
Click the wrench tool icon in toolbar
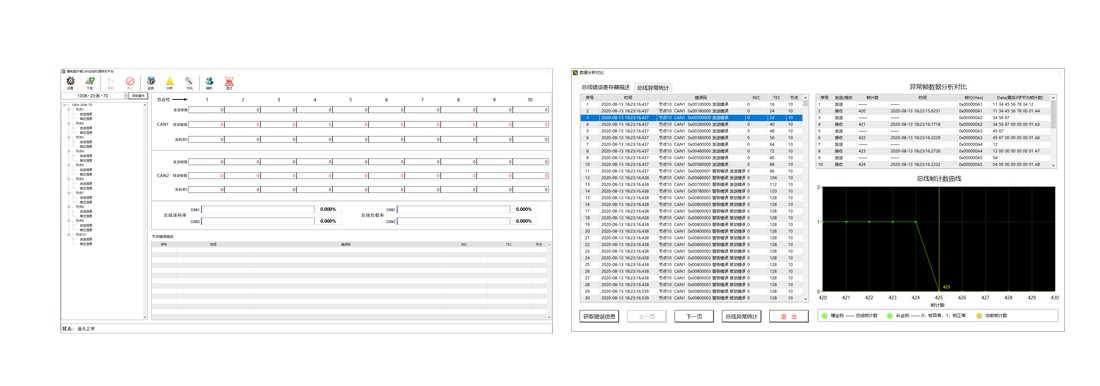(189, 81)
